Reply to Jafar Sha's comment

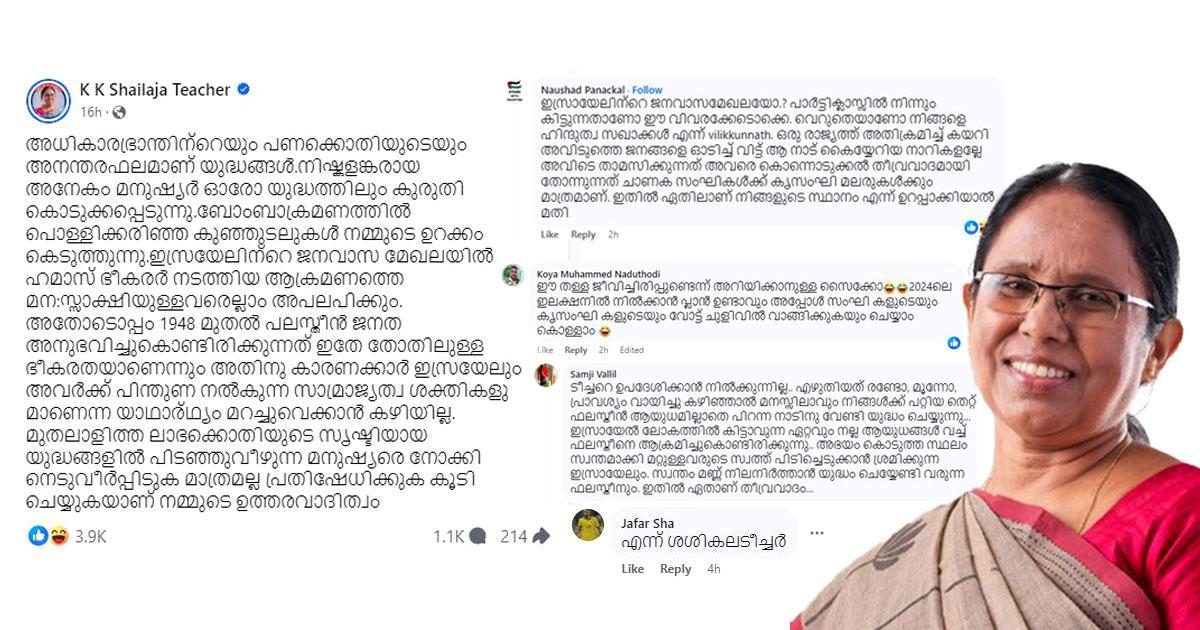(x=675, y=569)
